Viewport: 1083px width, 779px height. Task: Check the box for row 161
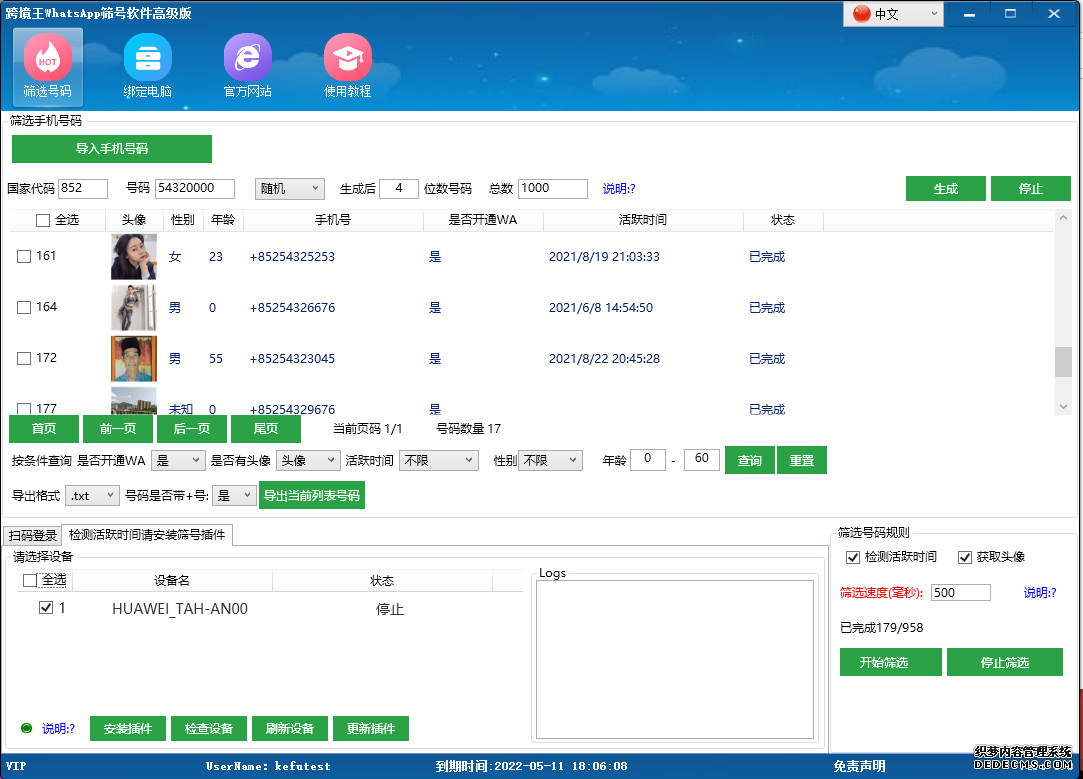tap(24, 256)
